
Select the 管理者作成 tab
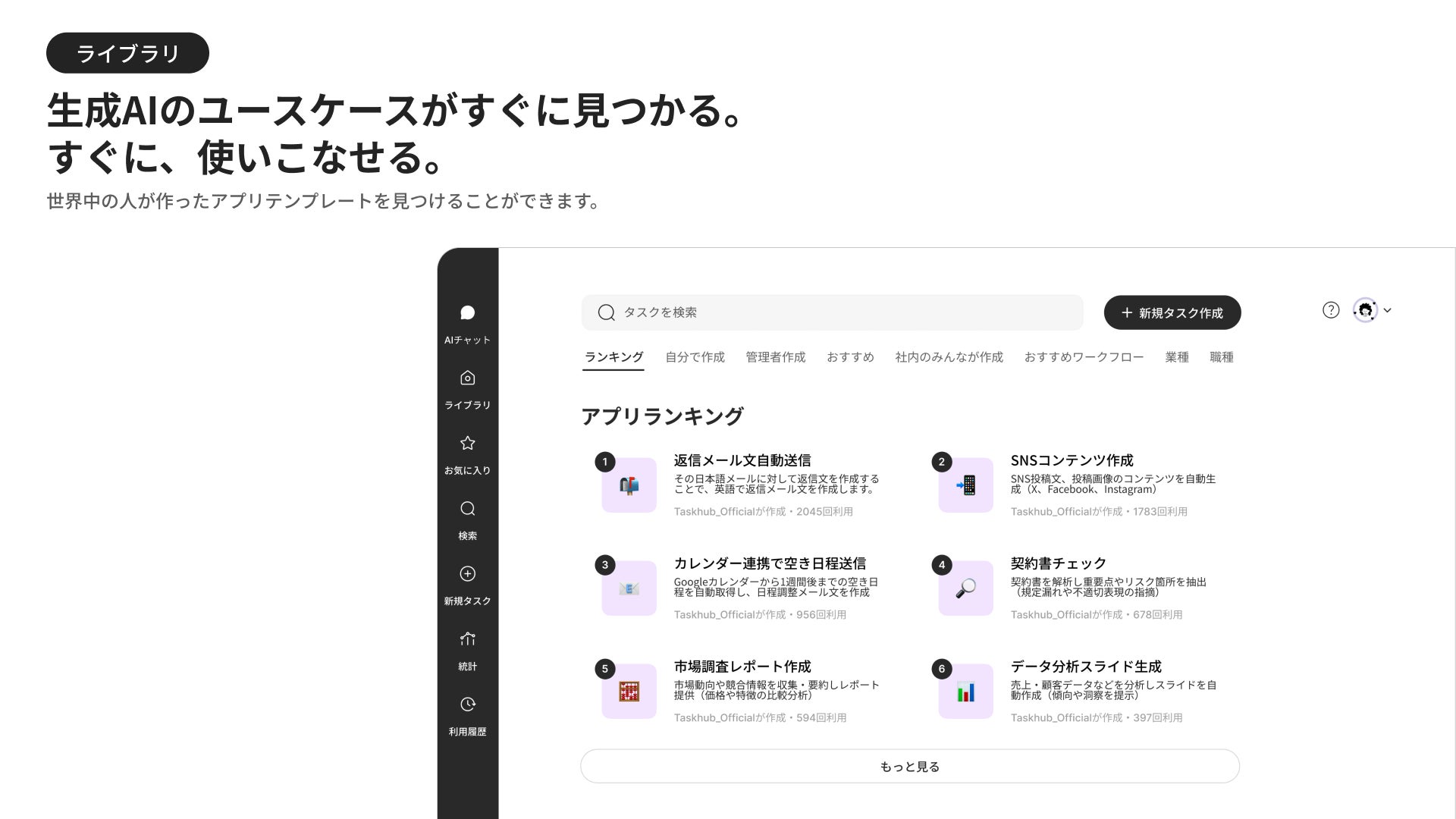pyautogui.click(x=775, y=357)
